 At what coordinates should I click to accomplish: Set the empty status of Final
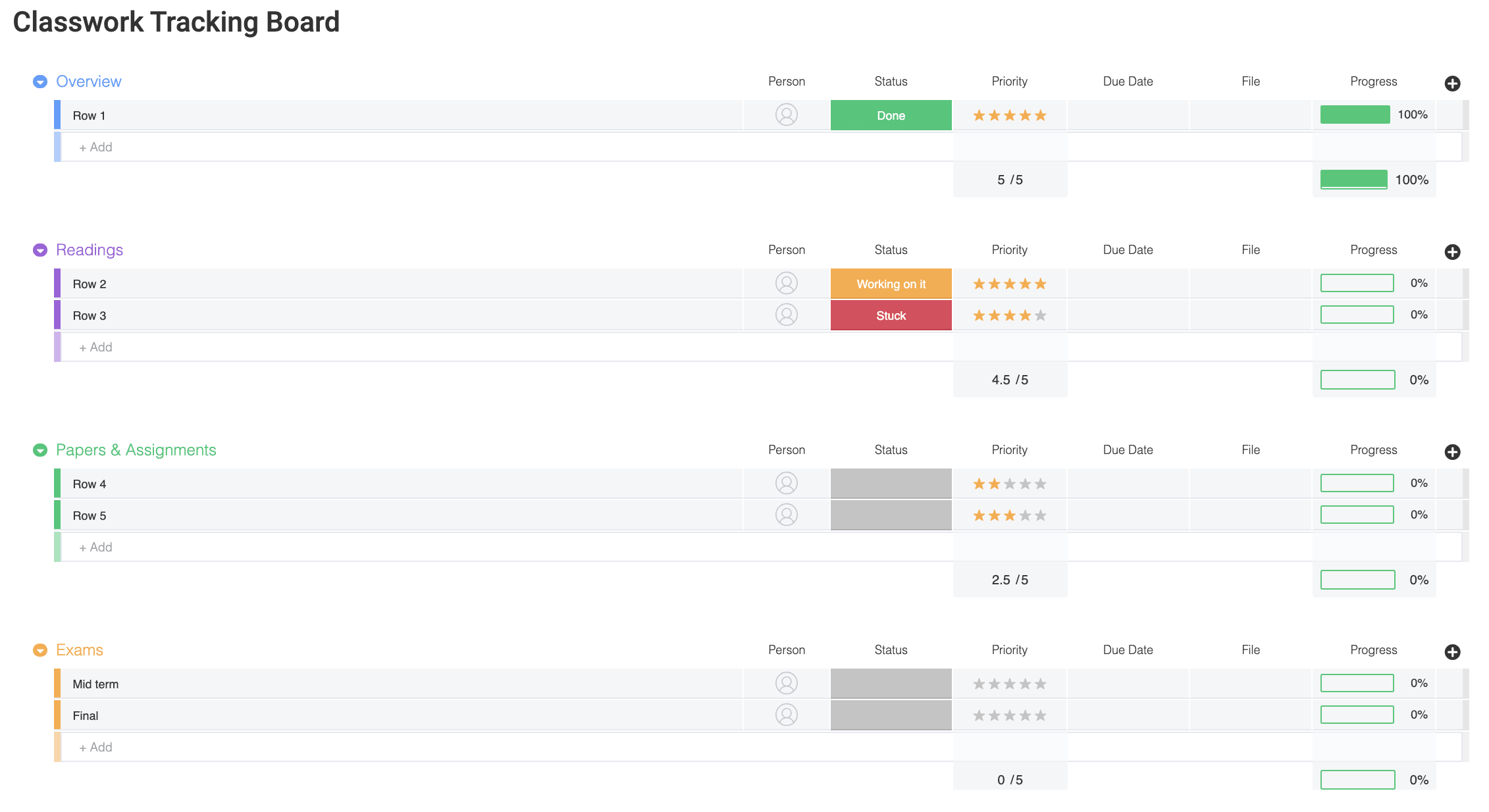[x=891, y=715]
